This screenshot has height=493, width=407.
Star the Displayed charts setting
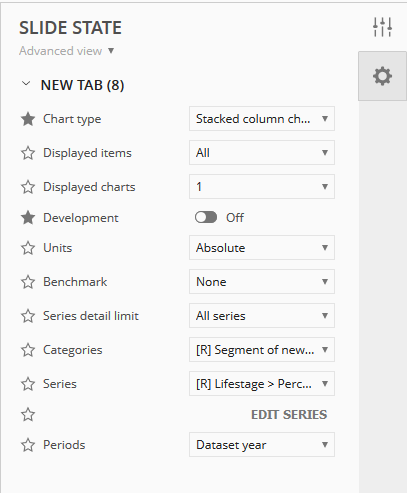coord(28,187)
